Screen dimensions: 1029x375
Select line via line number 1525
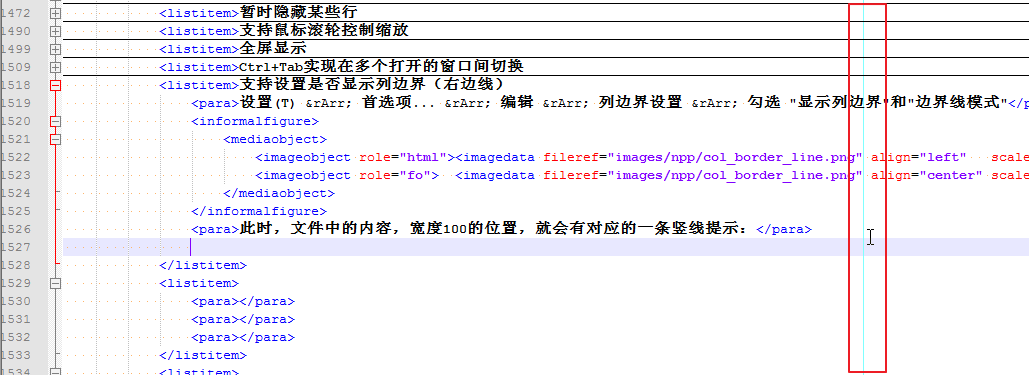click(x=15, y=211)
